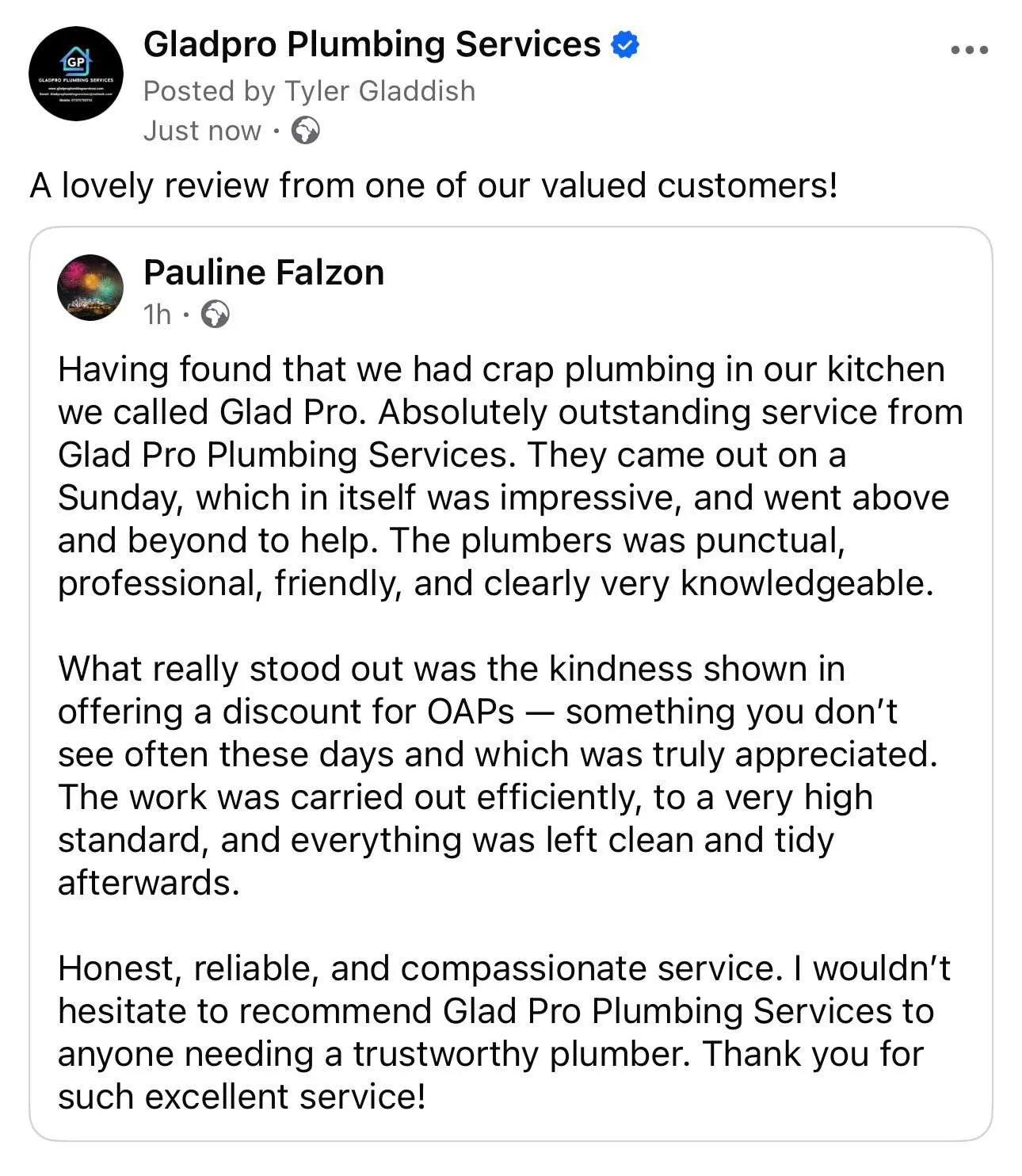Open the Gladpro Plumbing Services profile picture
This screenshot has height=1176, width=1022.
[x=76, y=74]
